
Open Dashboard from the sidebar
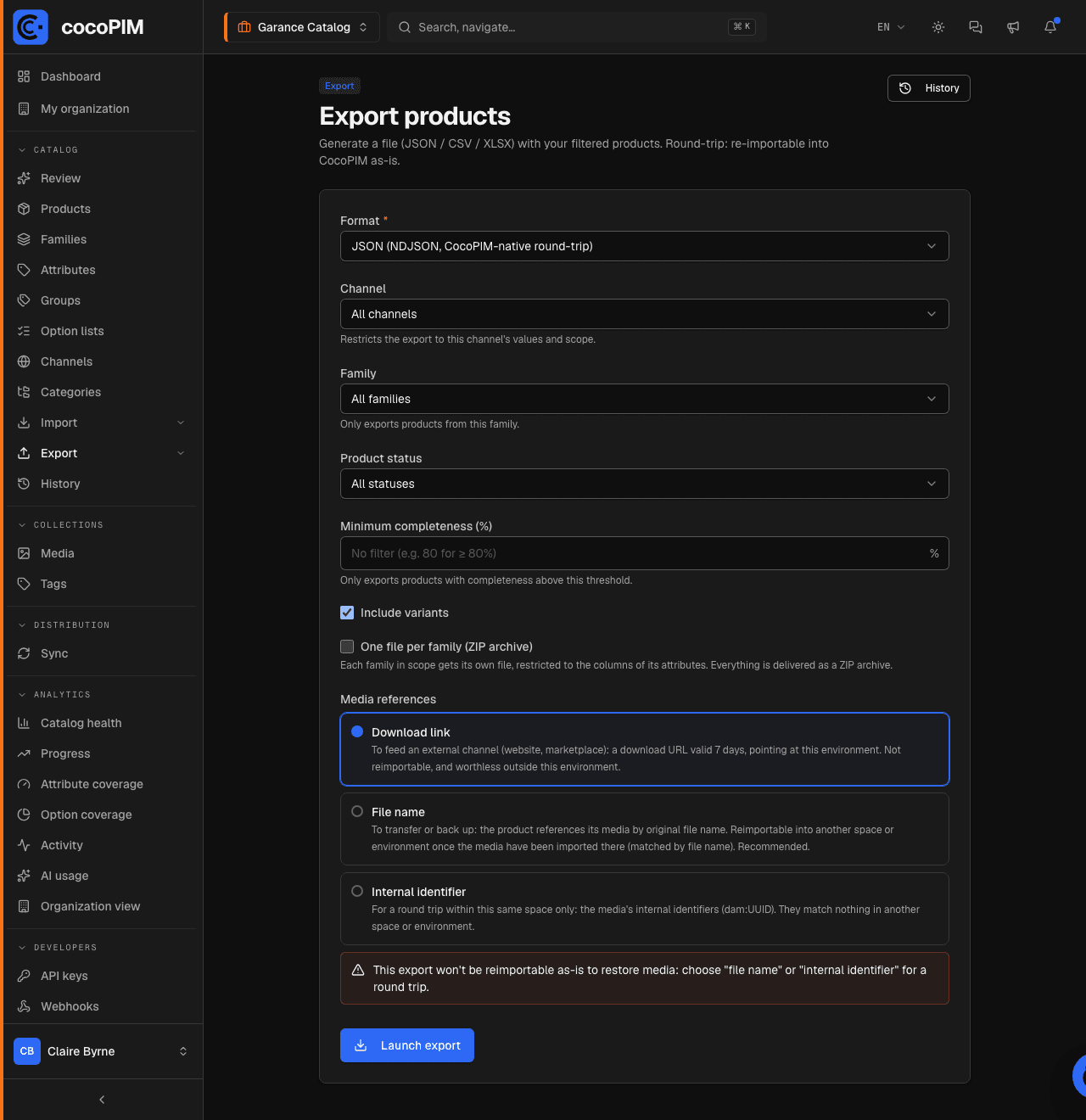point(102,76)
